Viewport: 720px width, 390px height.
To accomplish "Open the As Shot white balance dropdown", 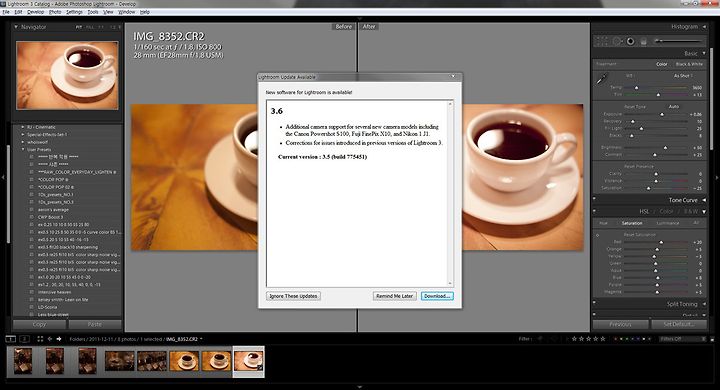I will coord(684,75).
